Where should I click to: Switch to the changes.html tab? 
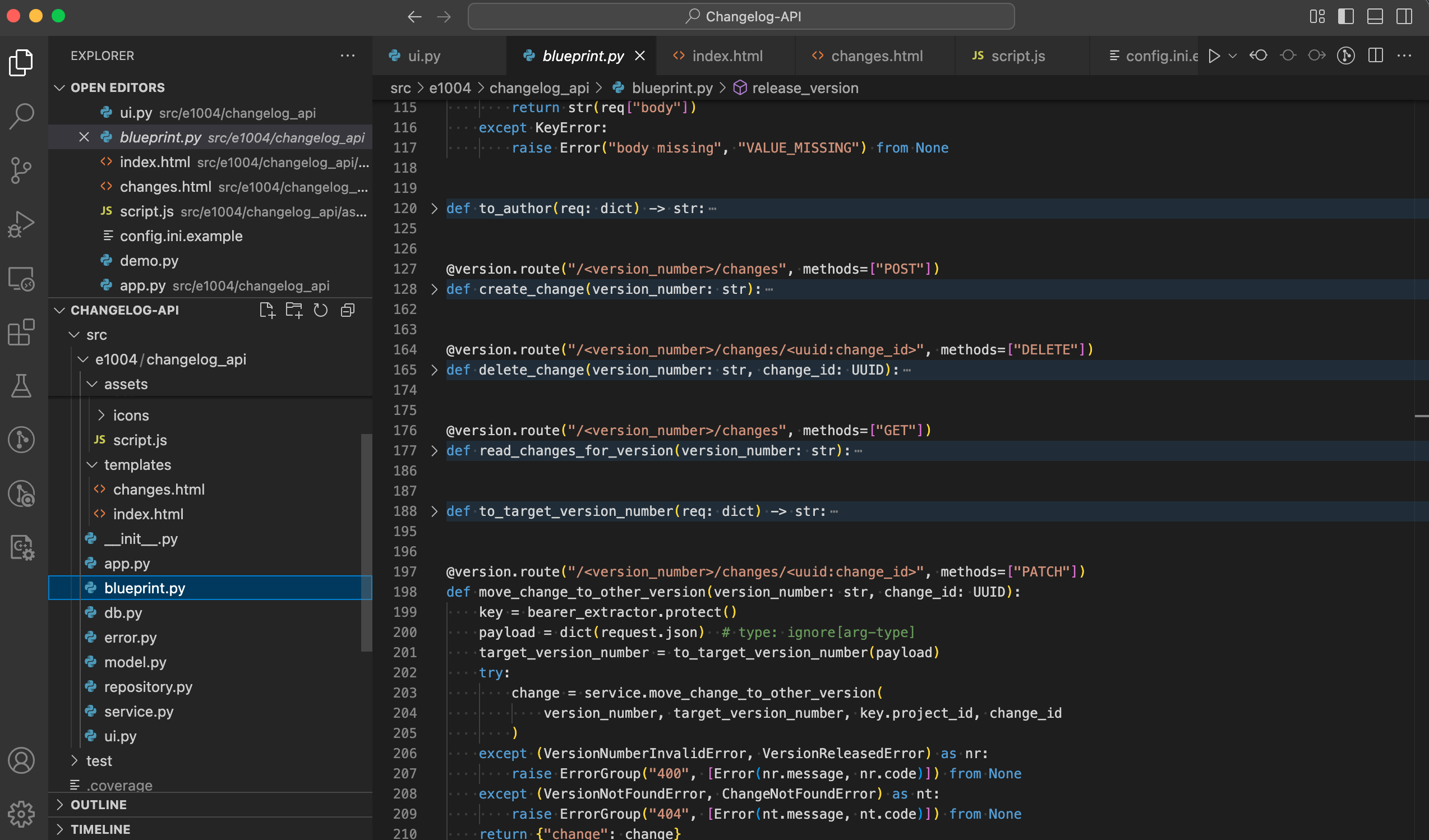[x=876, y=56]
